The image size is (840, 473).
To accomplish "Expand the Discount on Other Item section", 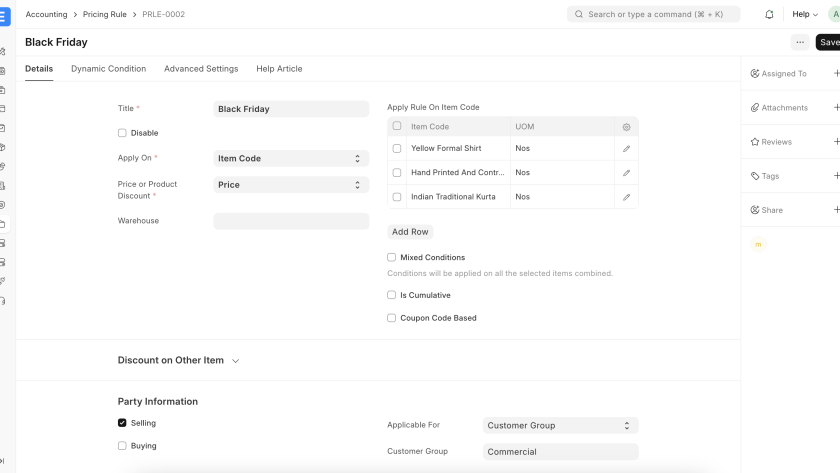I will (x=178, y=360).
